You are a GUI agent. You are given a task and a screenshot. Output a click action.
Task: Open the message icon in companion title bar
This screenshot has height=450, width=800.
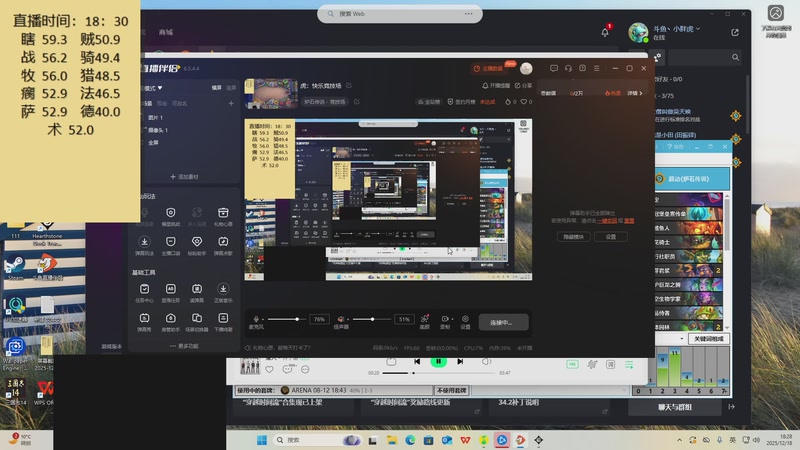554,68
